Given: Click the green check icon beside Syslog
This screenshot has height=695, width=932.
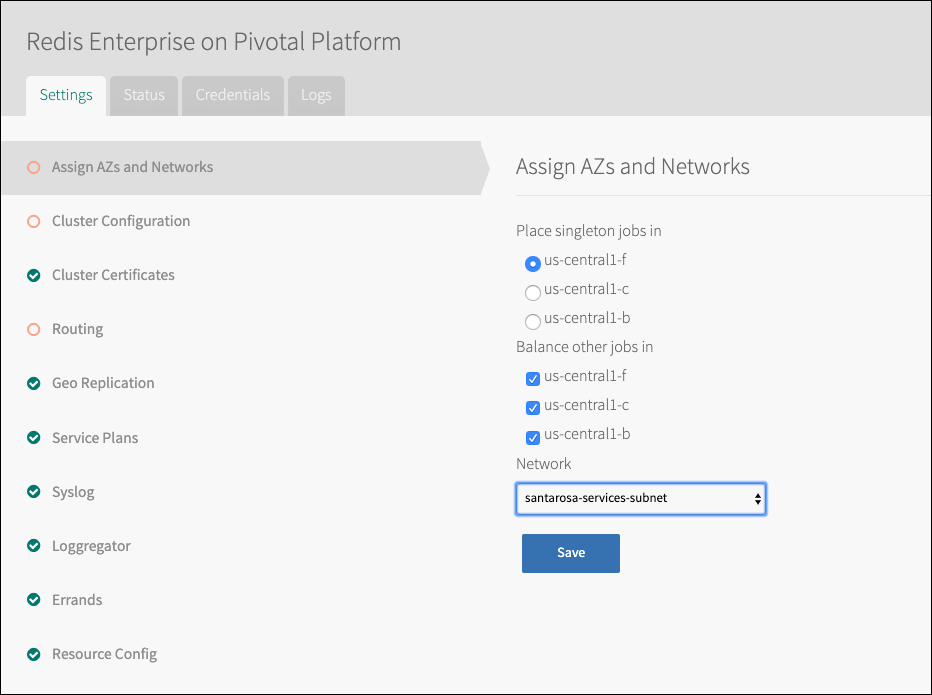Looking at the screenshot, I should (34, 492).
